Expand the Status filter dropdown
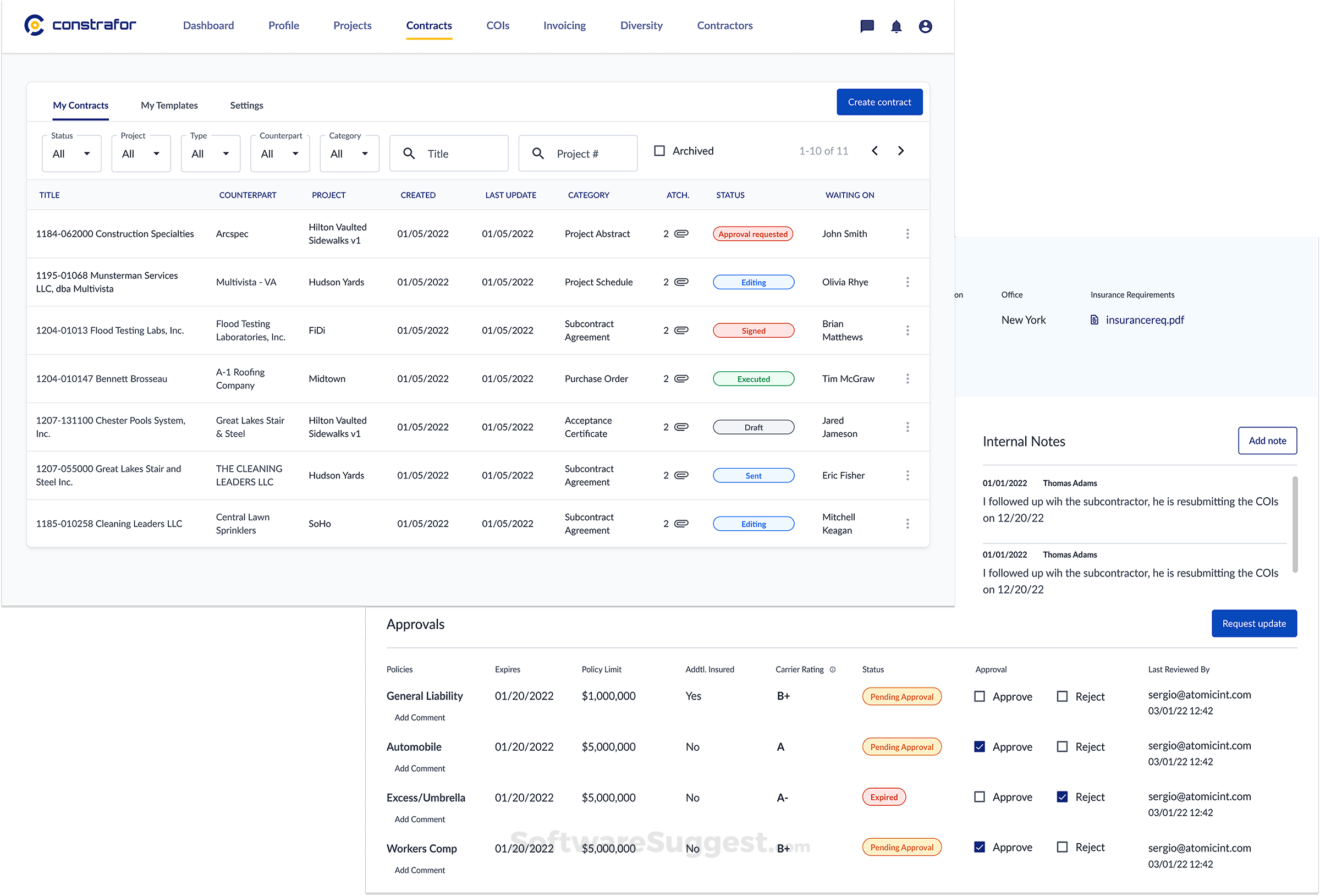Viewport: 1320px width, 896px height. point(71,153)
